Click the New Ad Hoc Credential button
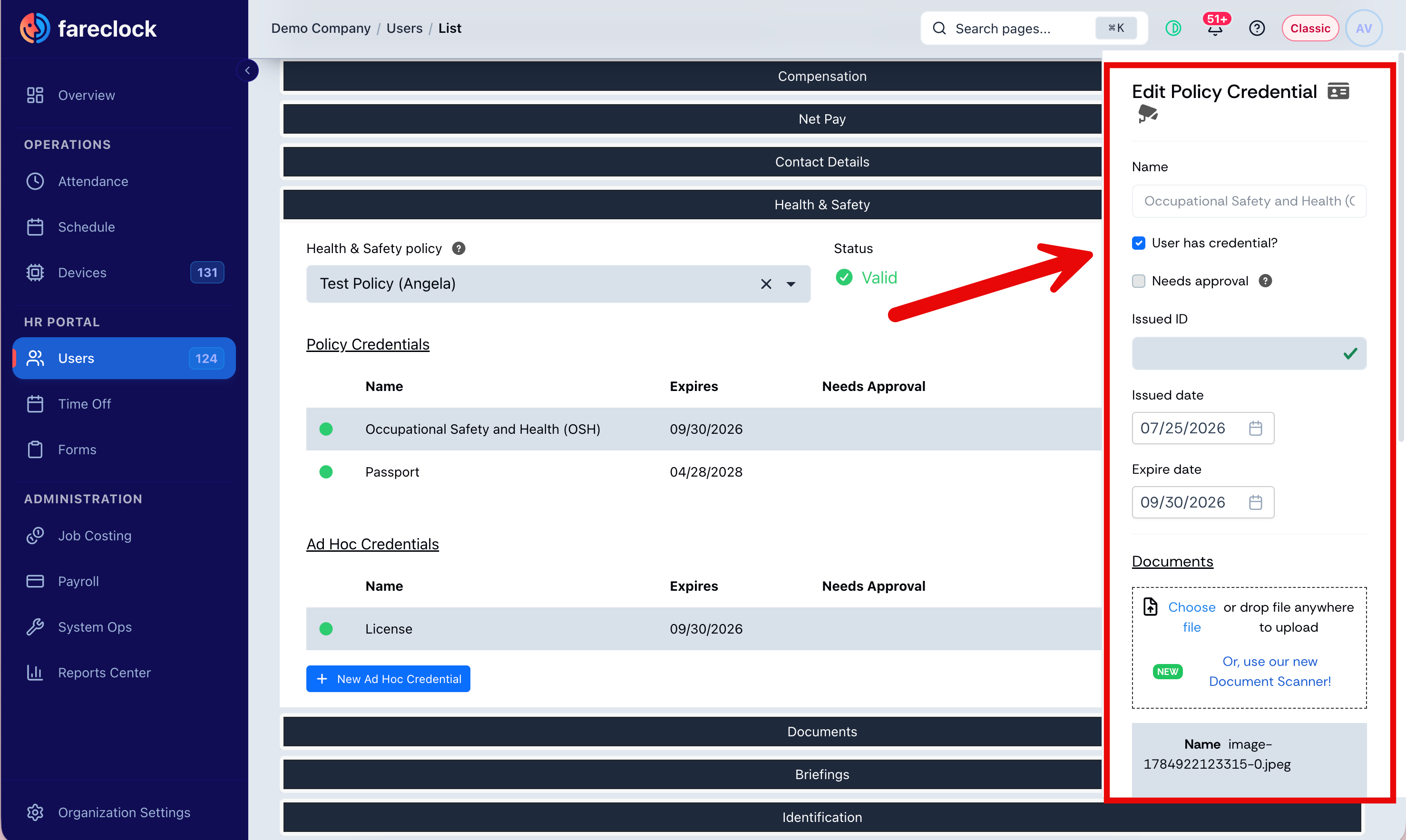The height and width of the screenshot is (840, 1406). click(x=388, y=679)
